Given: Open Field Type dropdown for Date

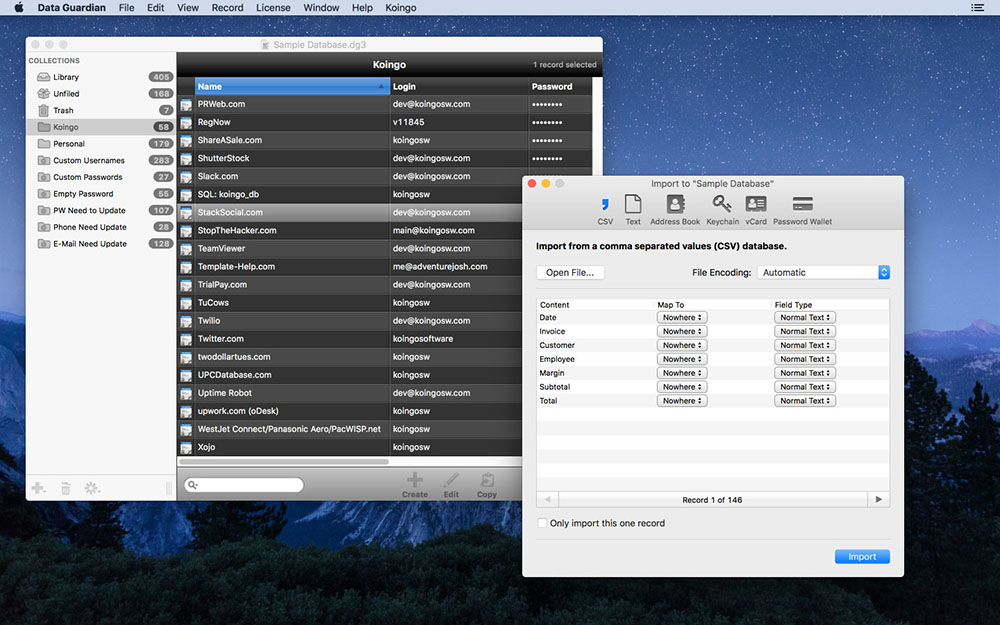Looking at the screenshot, I should (x=805, y=318).
